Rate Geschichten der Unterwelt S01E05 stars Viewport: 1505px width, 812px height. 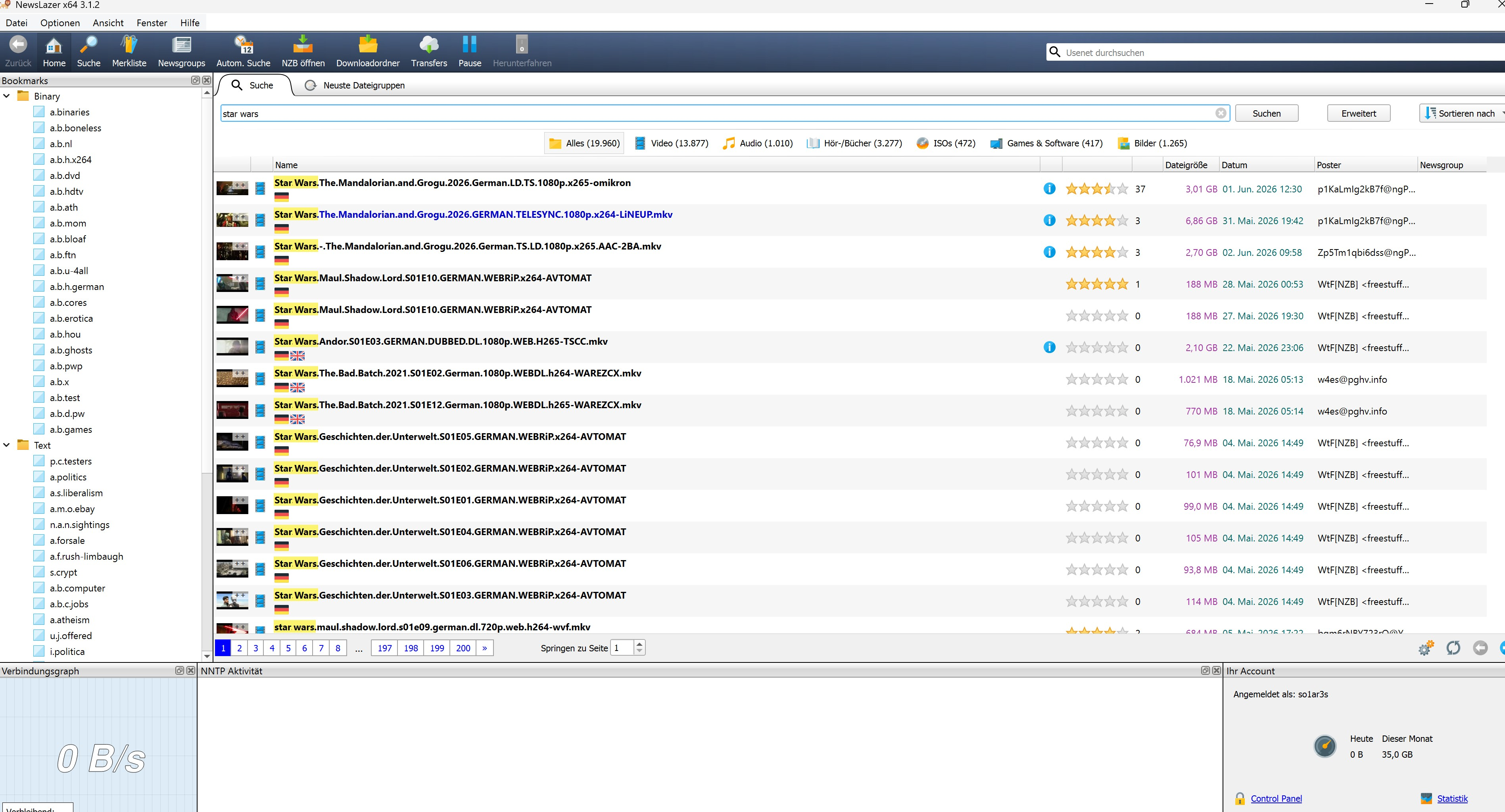point(1096,443)
